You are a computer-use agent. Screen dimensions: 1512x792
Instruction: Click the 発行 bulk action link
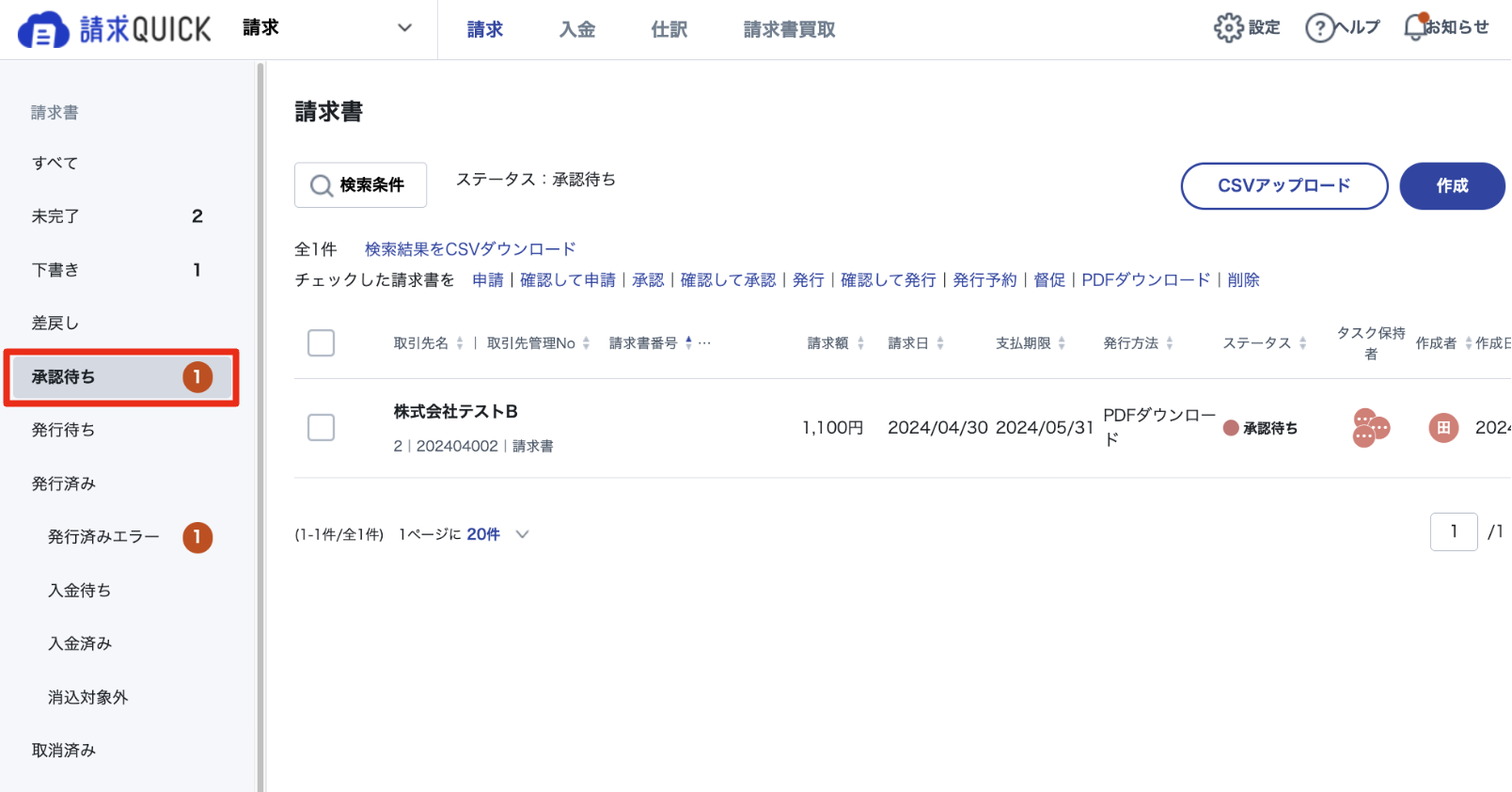coord(809,280)
